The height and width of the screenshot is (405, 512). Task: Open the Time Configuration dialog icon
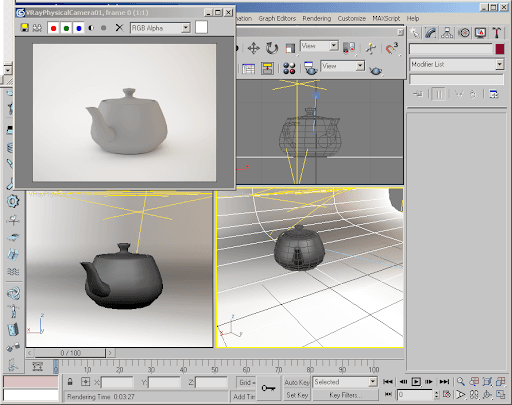tap(447, 395)
